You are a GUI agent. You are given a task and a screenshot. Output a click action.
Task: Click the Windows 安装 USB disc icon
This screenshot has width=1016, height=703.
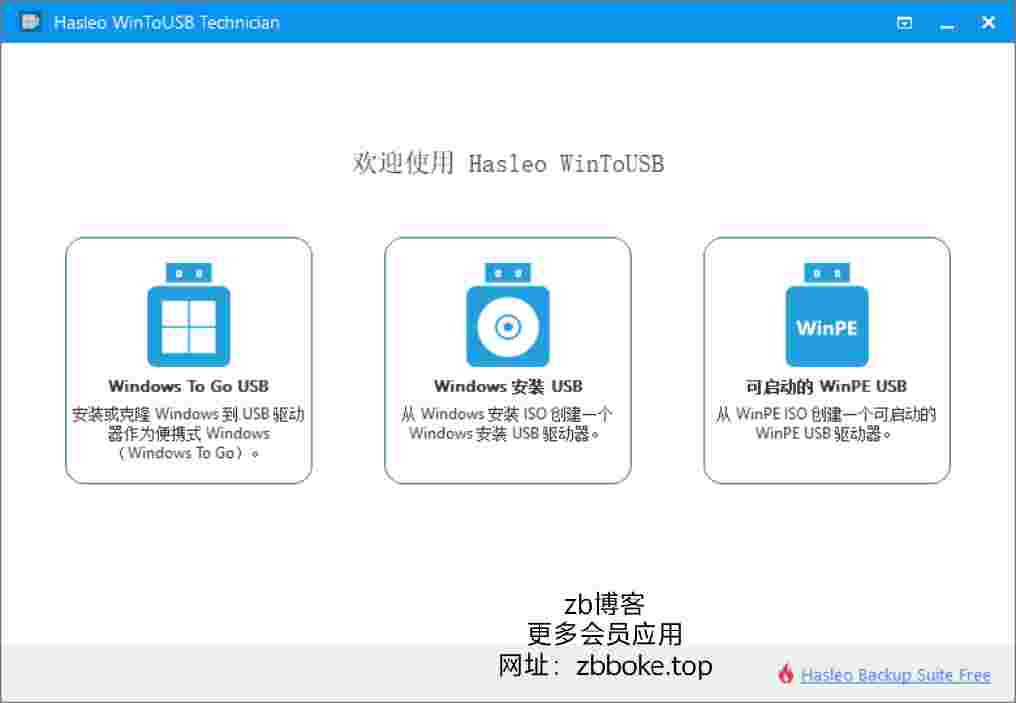click(508, 314)
